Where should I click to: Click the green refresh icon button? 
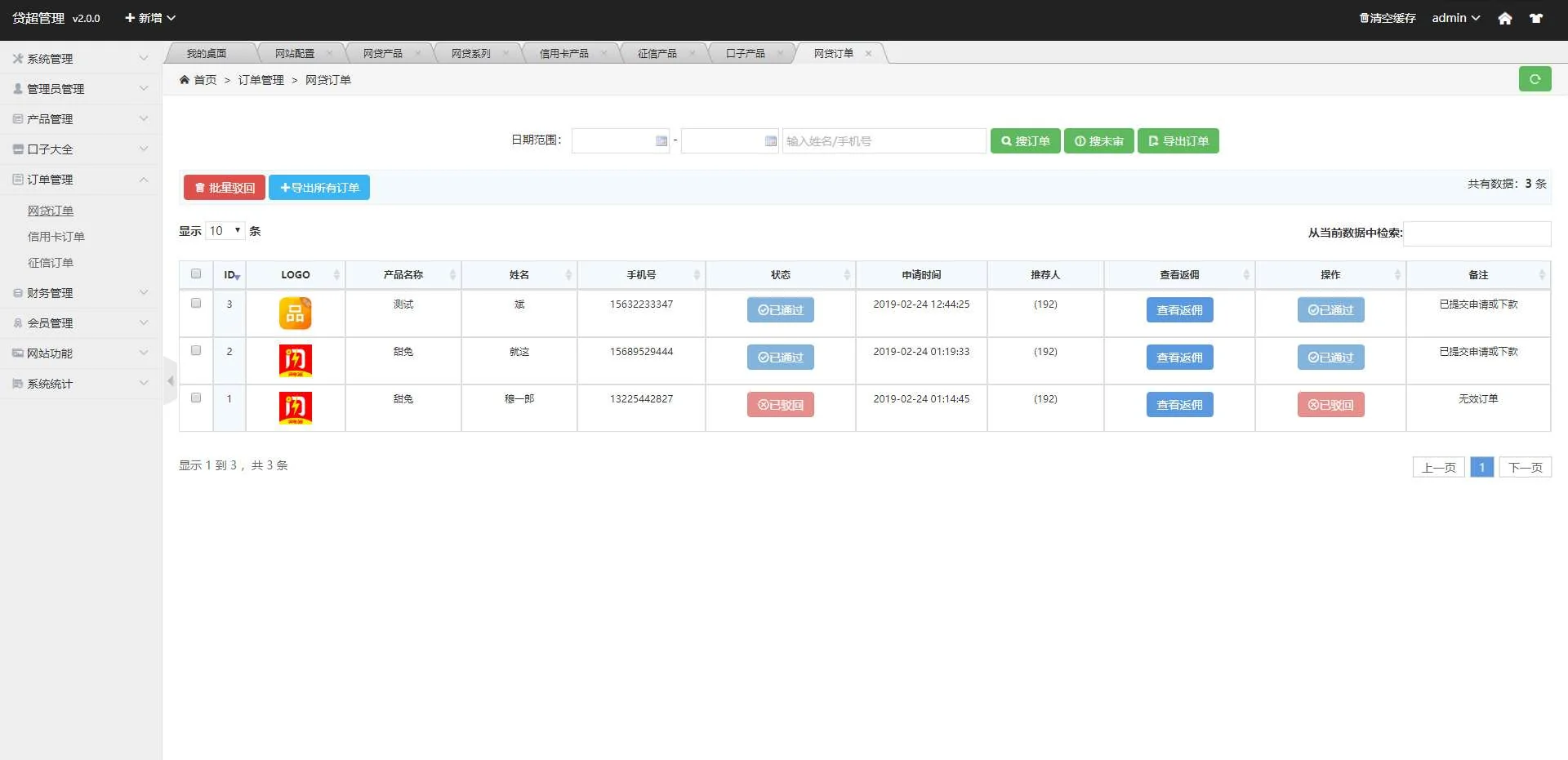click(x=1535, y=79)
